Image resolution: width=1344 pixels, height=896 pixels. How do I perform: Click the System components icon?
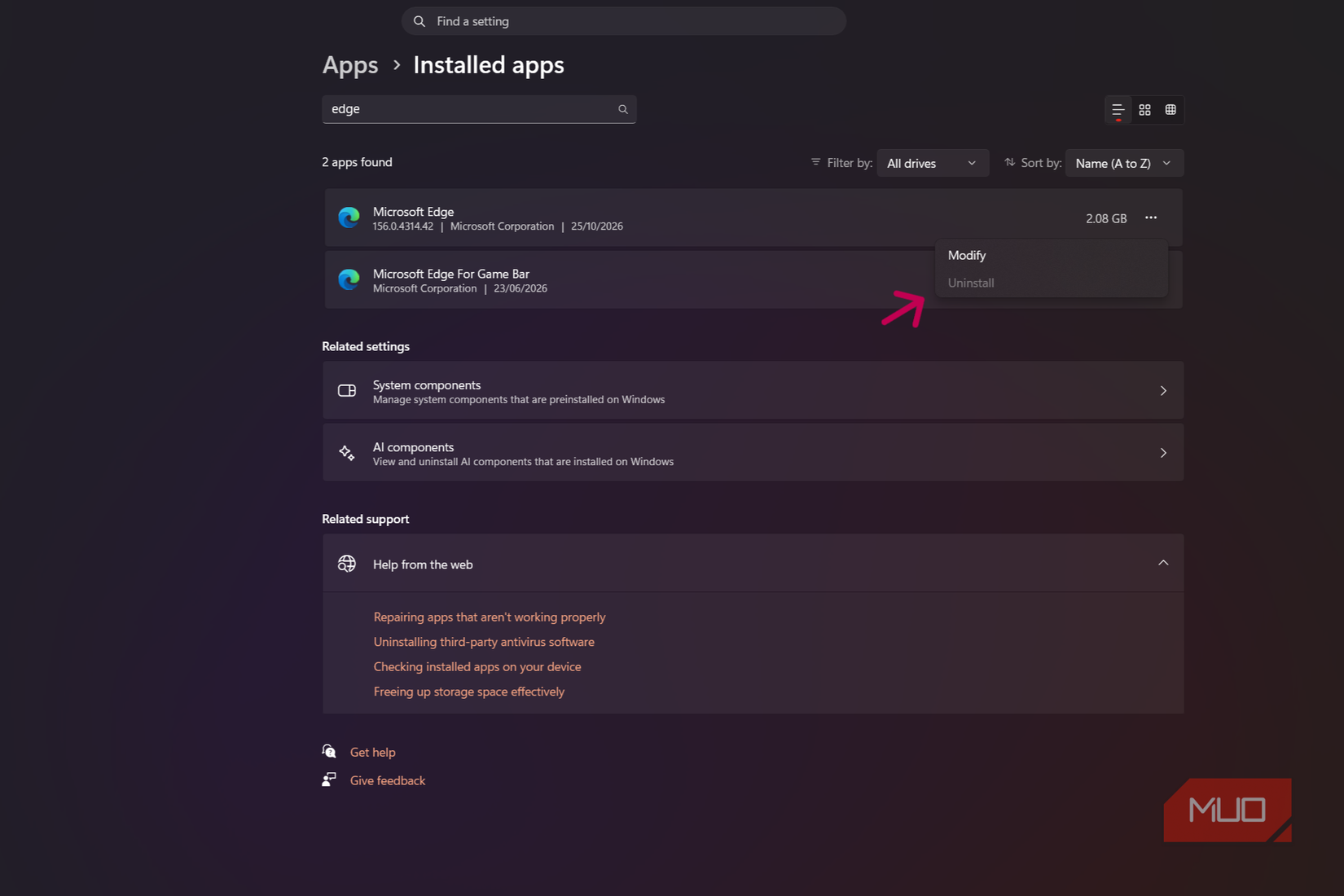tap(347, 390)
